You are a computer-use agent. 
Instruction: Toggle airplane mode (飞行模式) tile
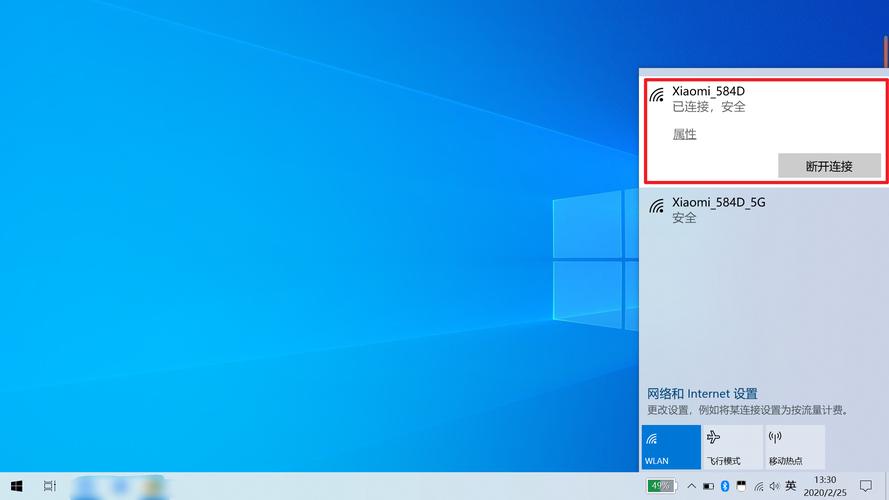(732, 447)
